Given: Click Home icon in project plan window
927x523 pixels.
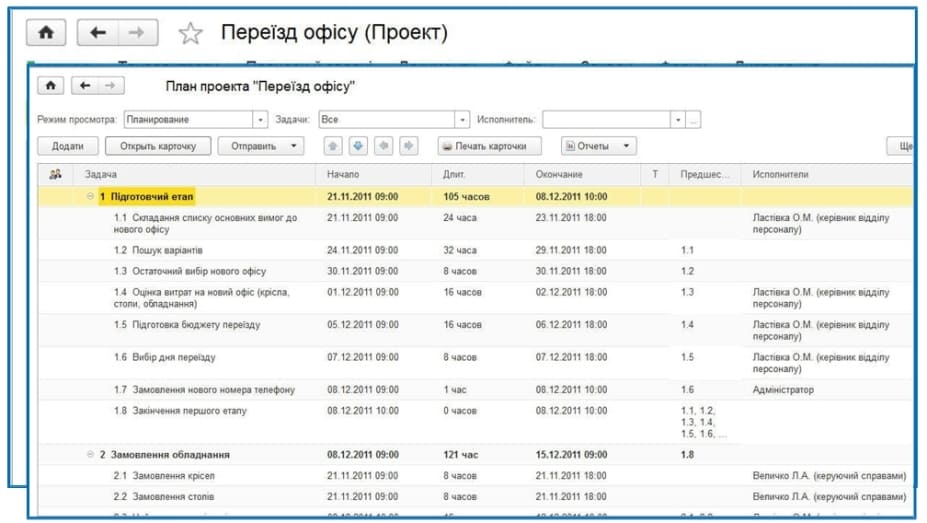Looking at the screenshot, I should (52, 86).
